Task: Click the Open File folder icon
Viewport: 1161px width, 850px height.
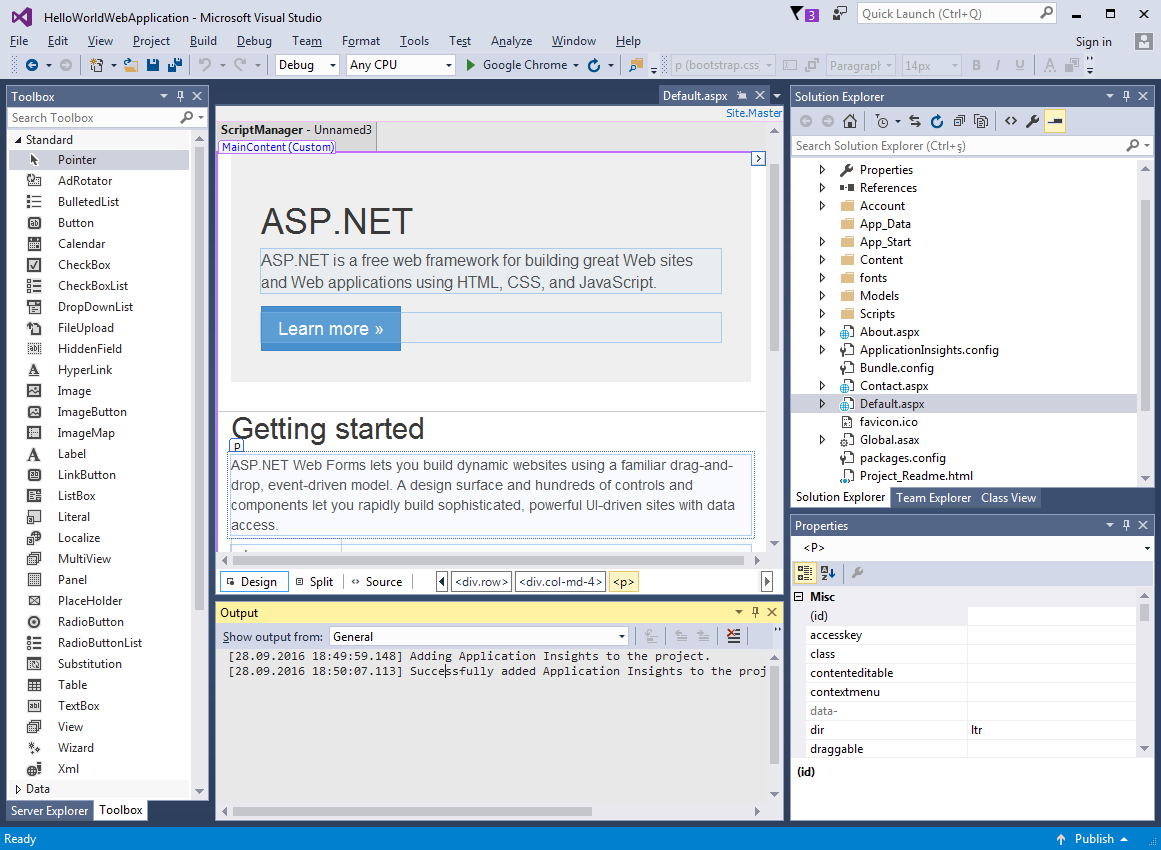Action: point(131,65)
